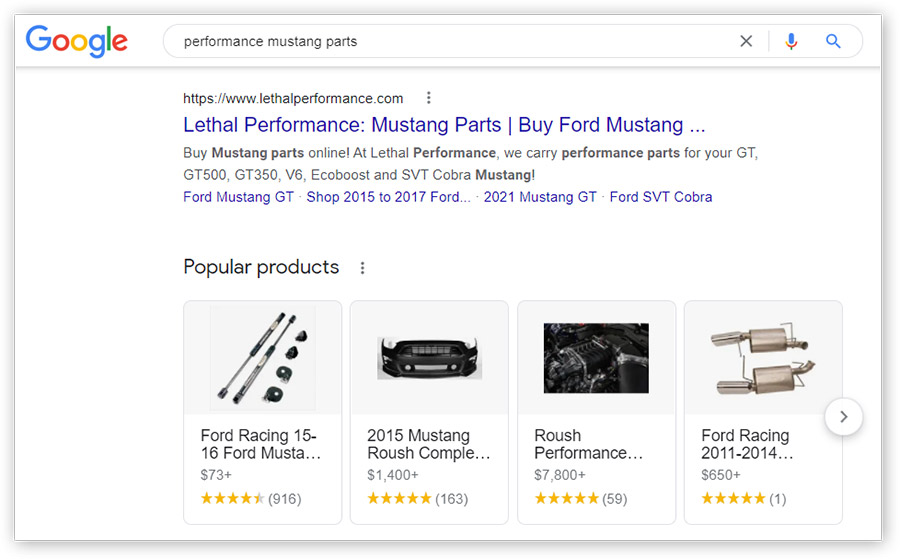
Task: Show next products with carousel arrow
Action: (x=843, y=417)
